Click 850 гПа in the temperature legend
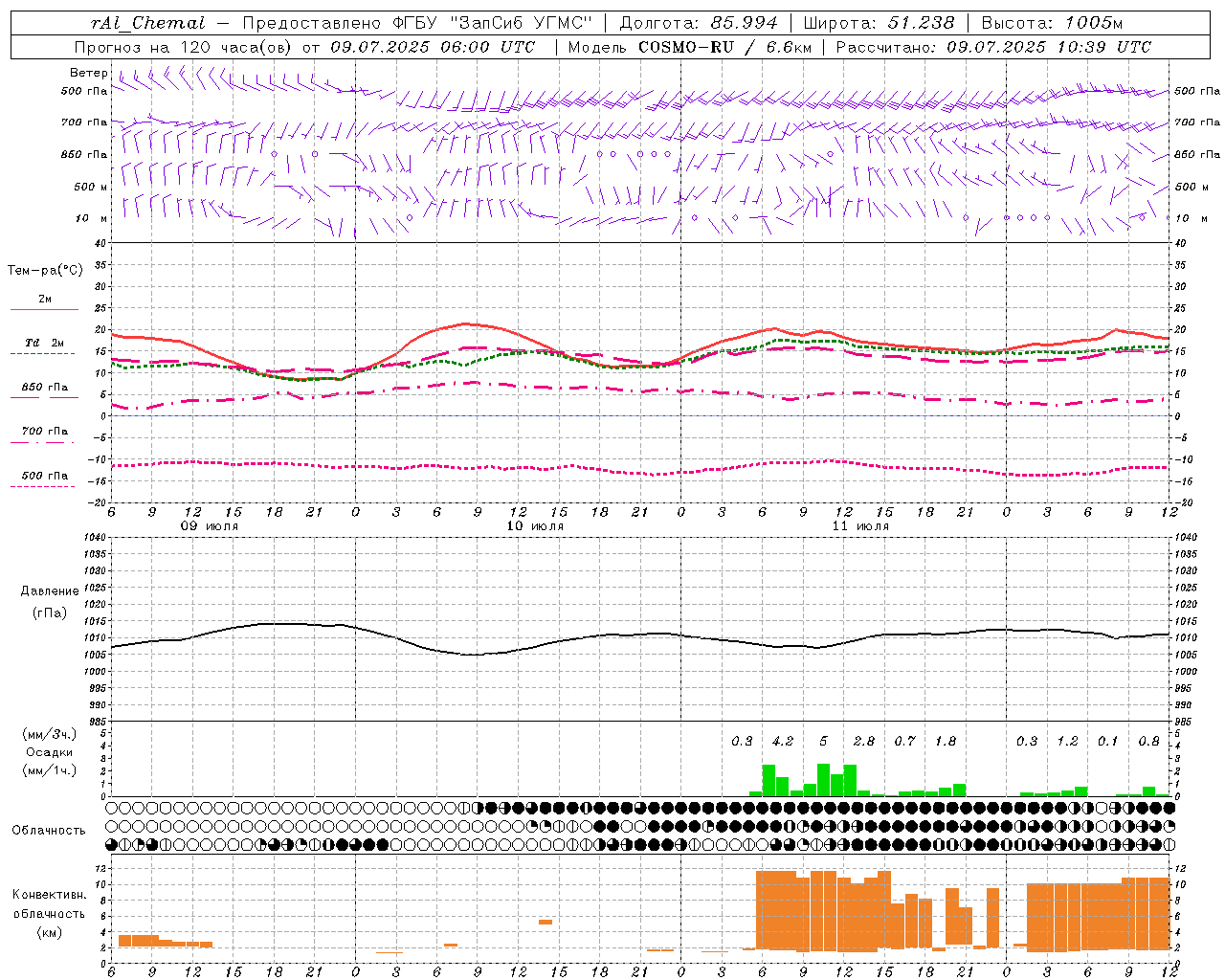This screenshot has height=980, width=1225. click(45, 388)
